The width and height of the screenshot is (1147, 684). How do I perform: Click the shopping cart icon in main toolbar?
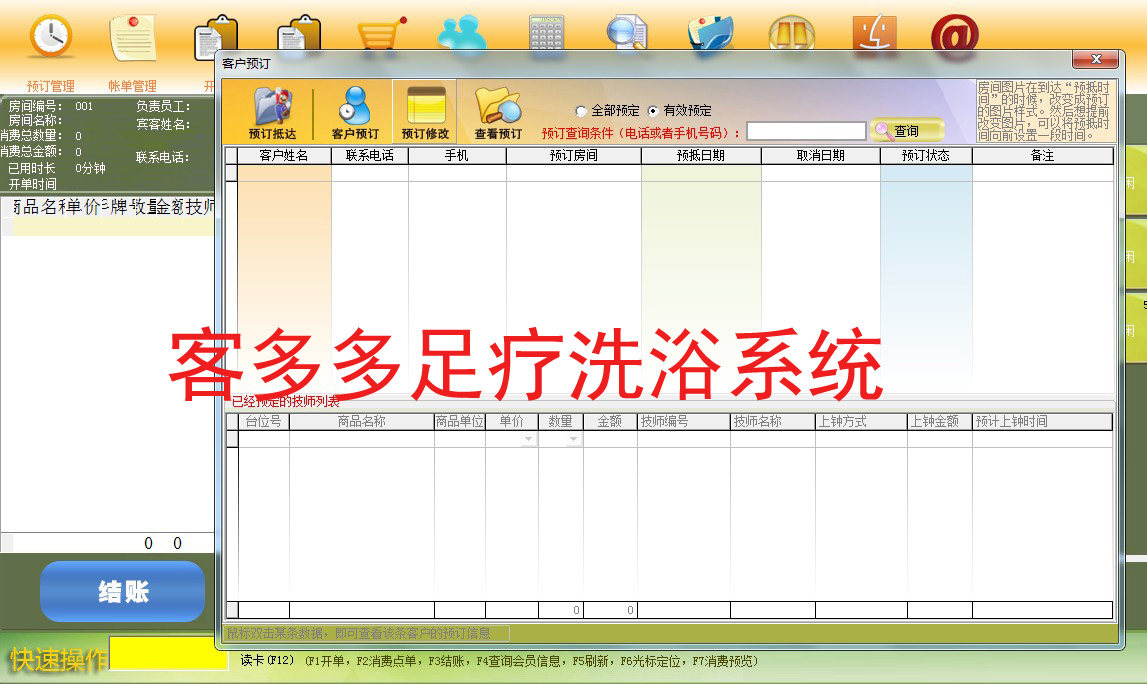[x=380, y=33]
